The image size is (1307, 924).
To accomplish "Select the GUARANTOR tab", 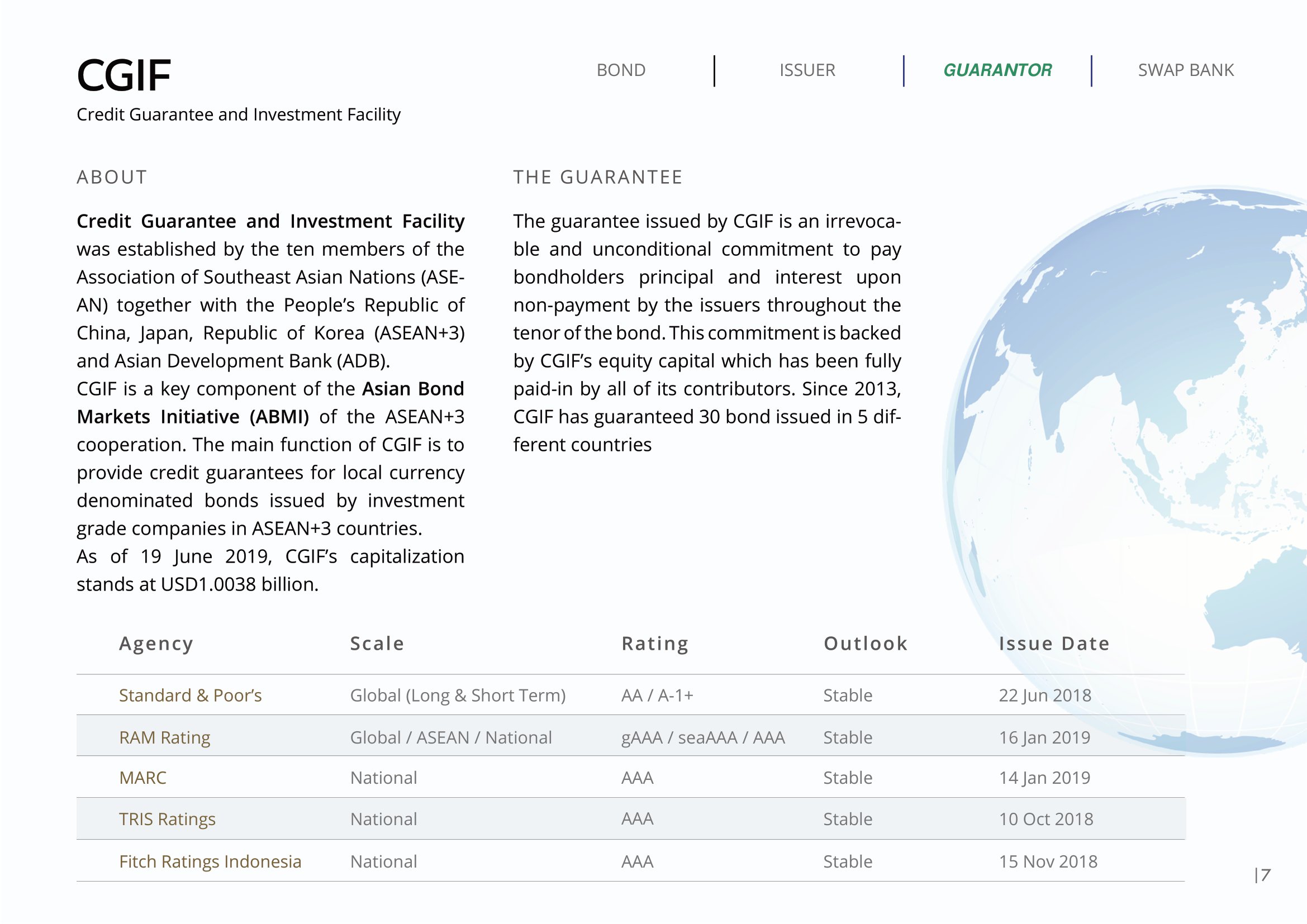I will click(x=997, y=70).
